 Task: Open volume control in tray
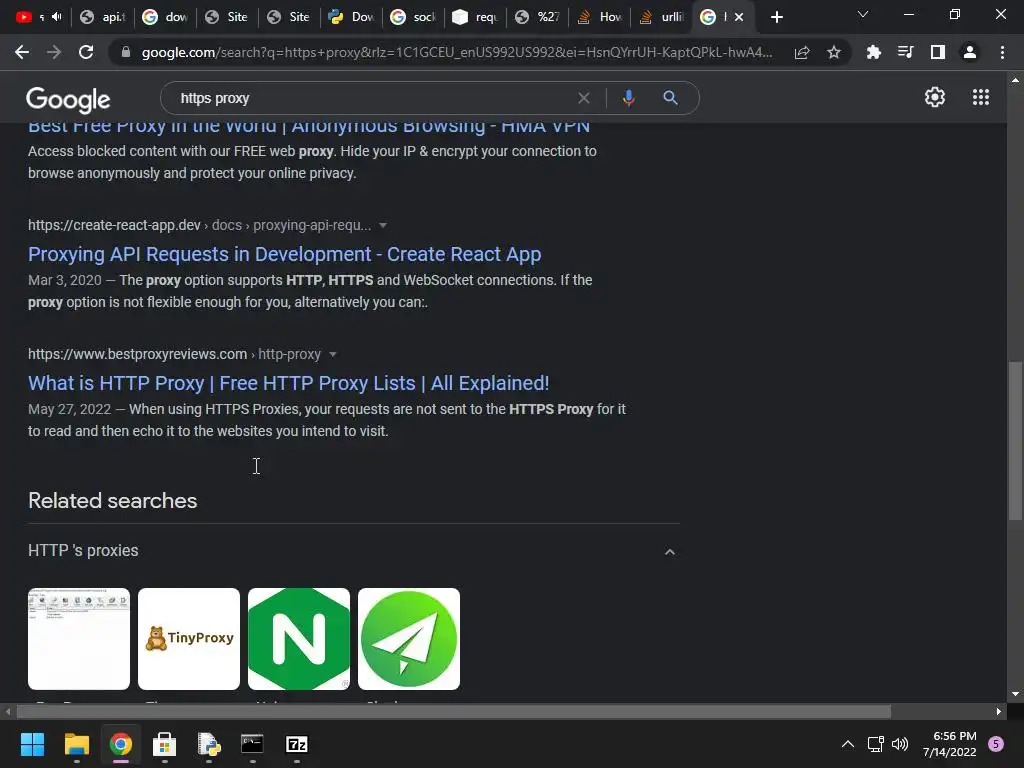point(900,744)
